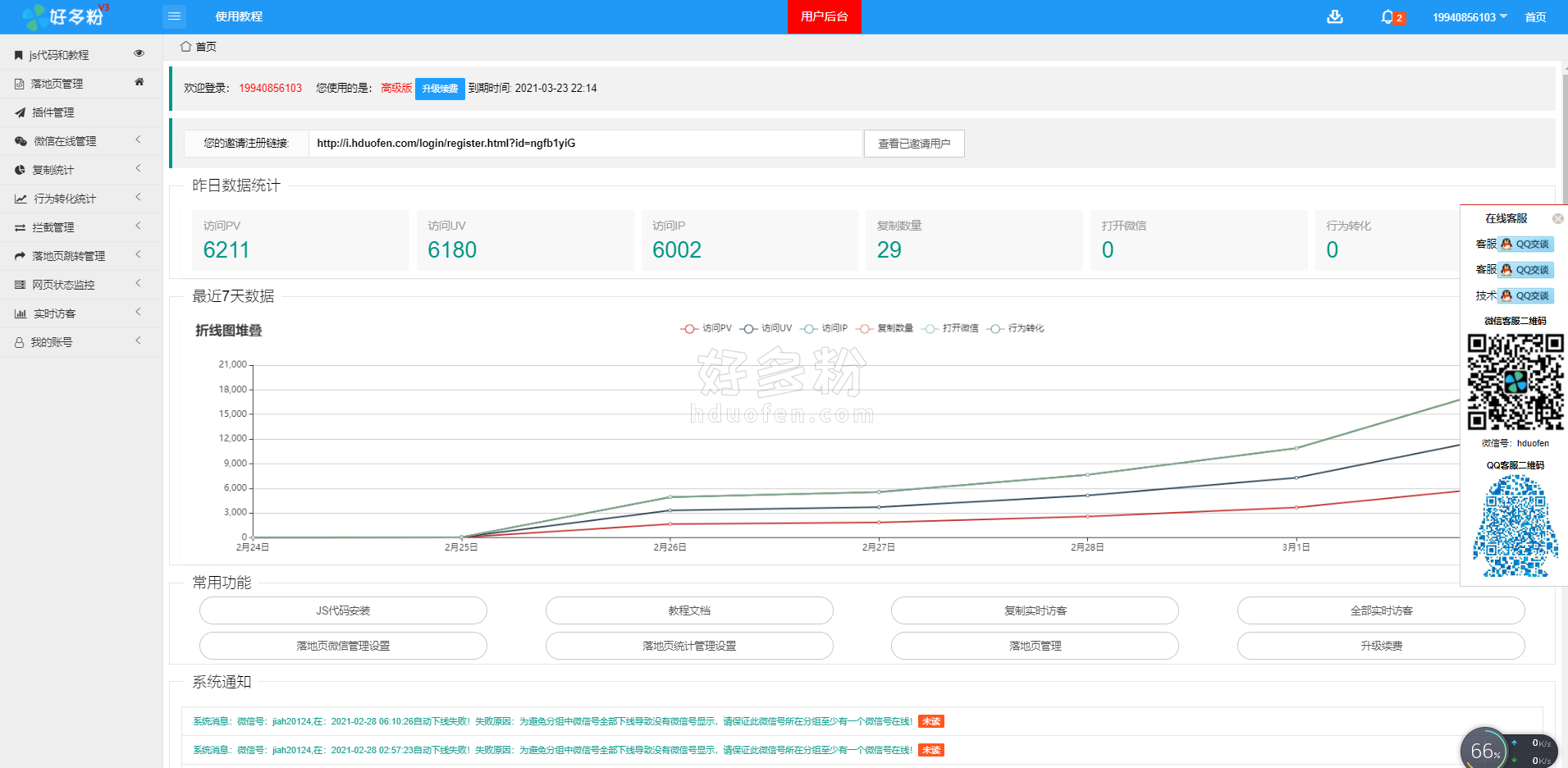Viewport: 1568px width, 768px height.
Task: Click the home icon in the 落地页管理 row
Action: tap(139, 82)
